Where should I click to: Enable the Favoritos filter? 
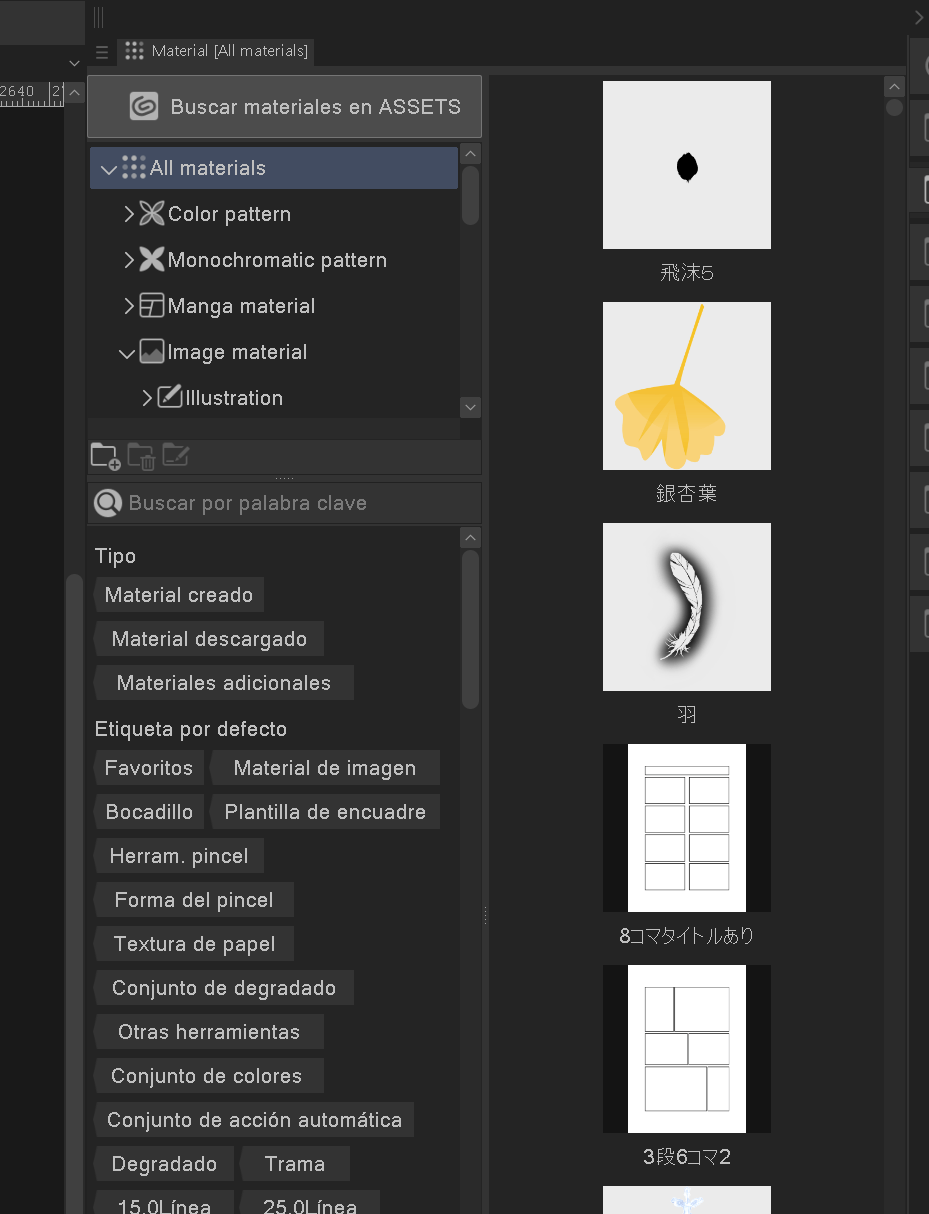click(148, 767)
